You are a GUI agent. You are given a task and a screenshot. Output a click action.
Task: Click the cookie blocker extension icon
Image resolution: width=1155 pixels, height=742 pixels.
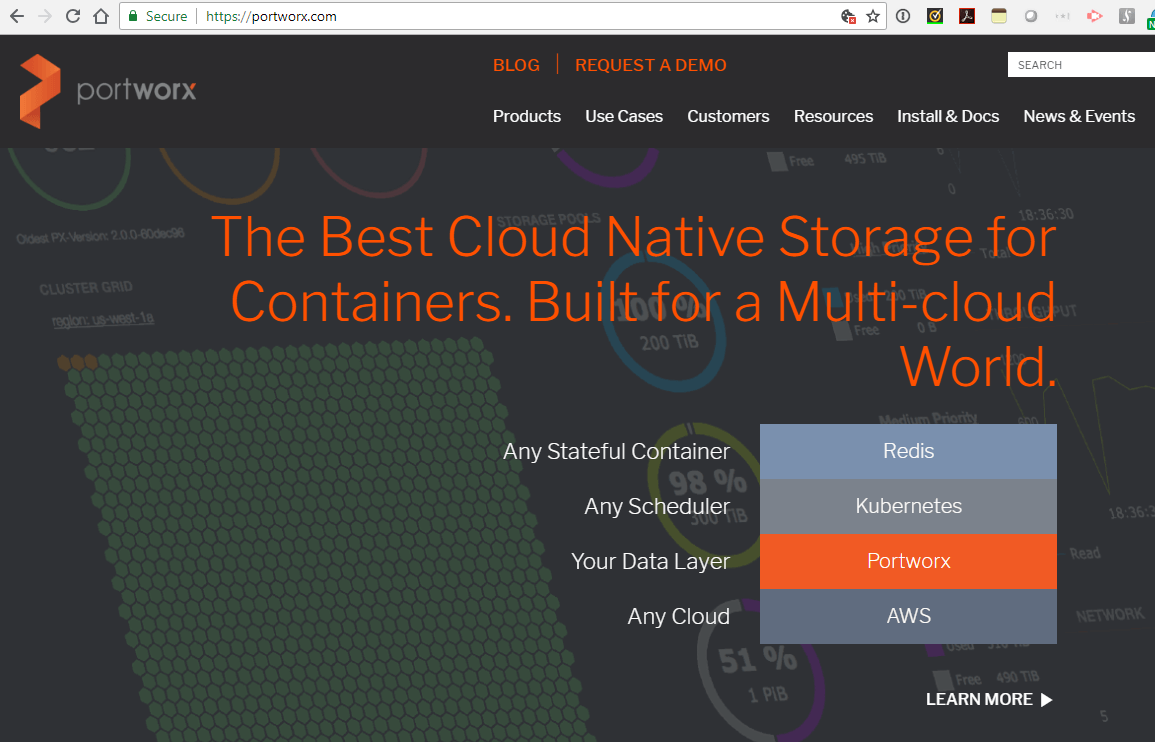point(849,16)
